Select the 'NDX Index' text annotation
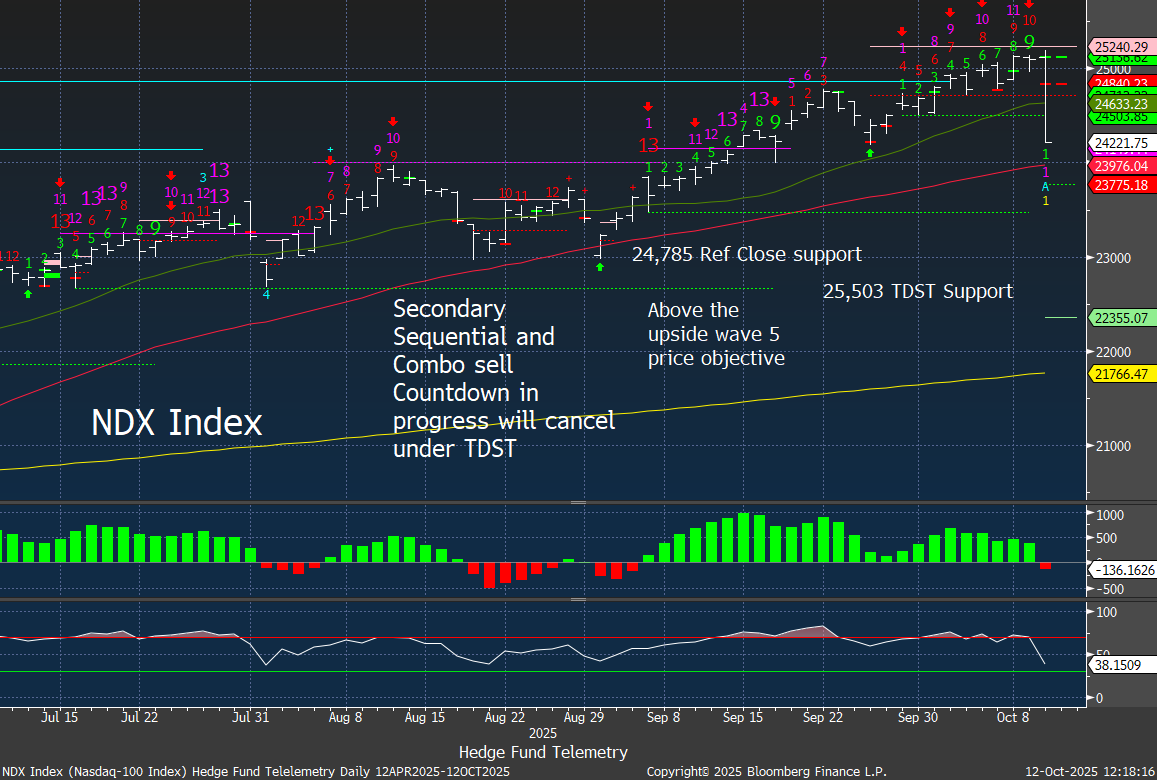This screenshot has width=1157, height=780. pyautogui.click(x=176, y=423)
